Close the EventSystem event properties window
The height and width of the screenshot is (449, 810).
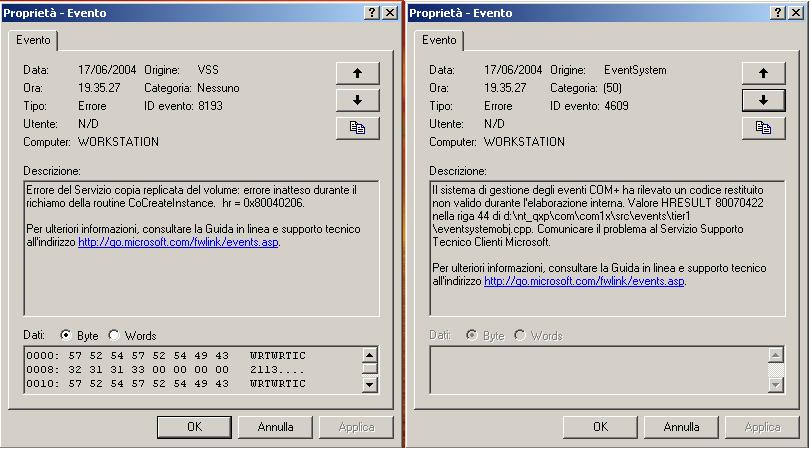point(796,13)
